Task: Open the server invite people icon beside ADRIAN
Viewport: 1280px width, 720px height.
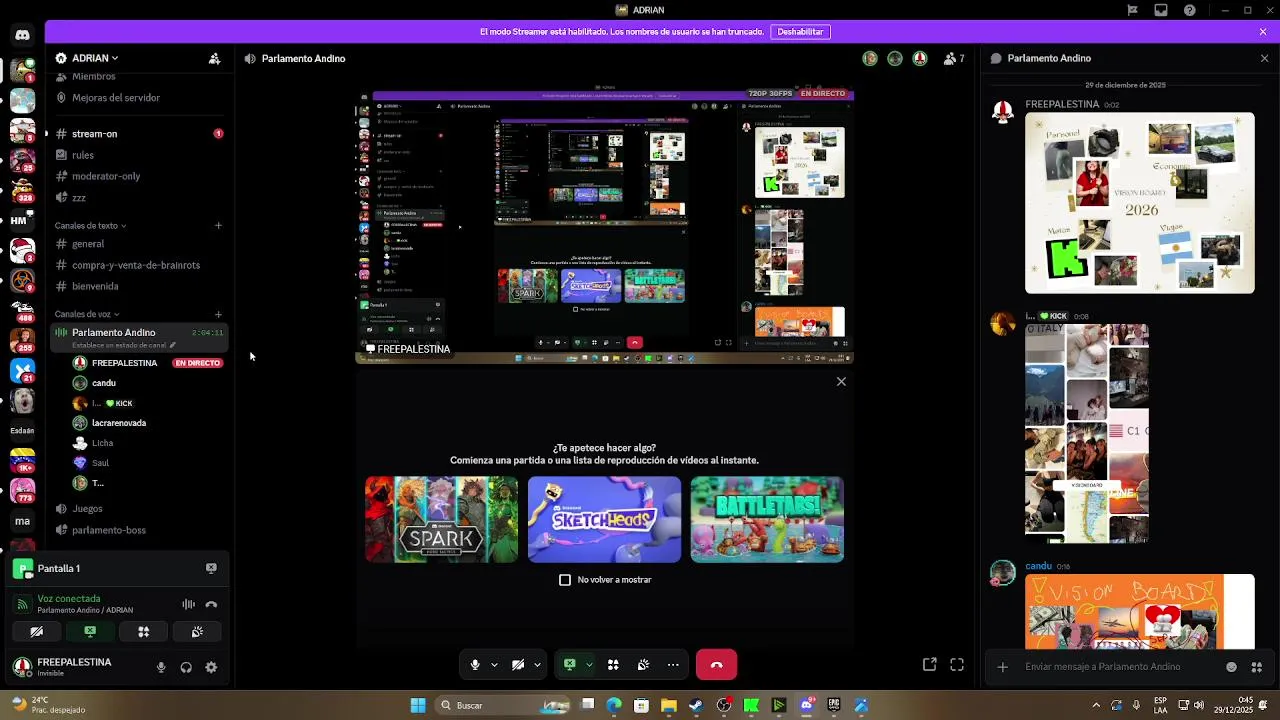Action: tap(214, 58)
